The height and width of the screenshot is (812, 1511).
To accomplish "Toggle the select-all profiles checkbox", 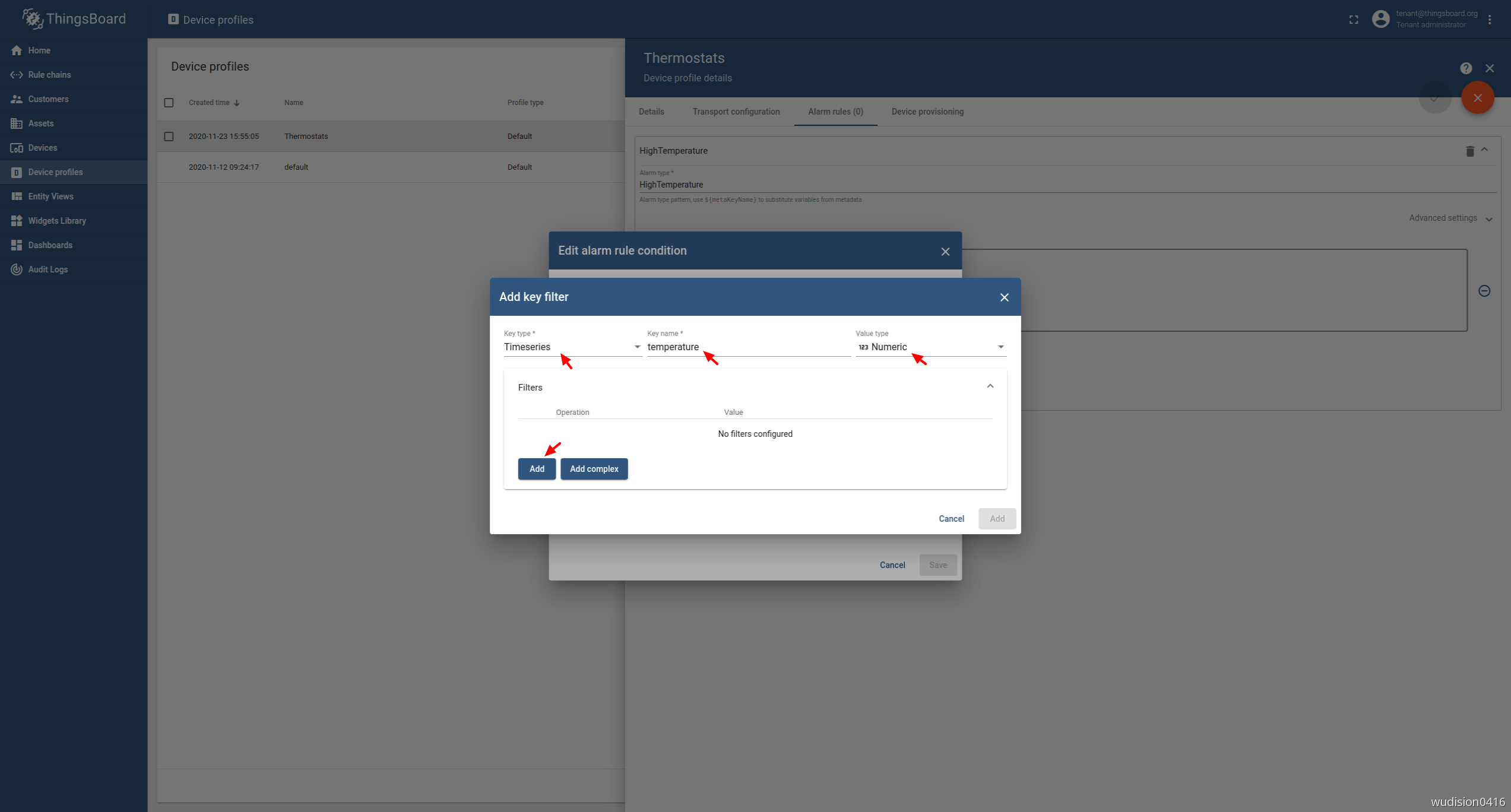I will pyautogui.click(x=169, y=103).
